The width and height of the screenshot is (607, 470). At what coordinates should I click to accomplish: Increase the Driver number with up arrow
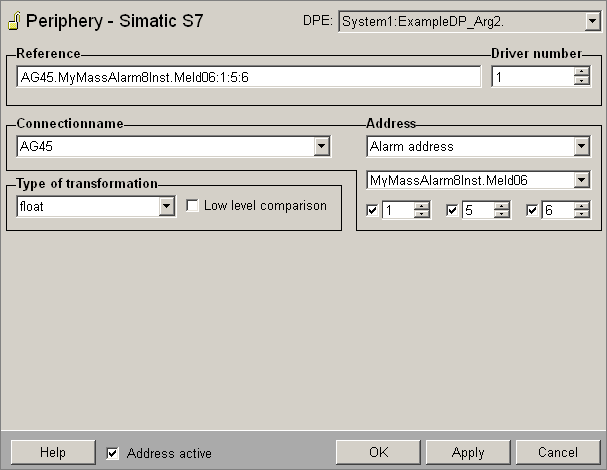[x=582, y=72]
